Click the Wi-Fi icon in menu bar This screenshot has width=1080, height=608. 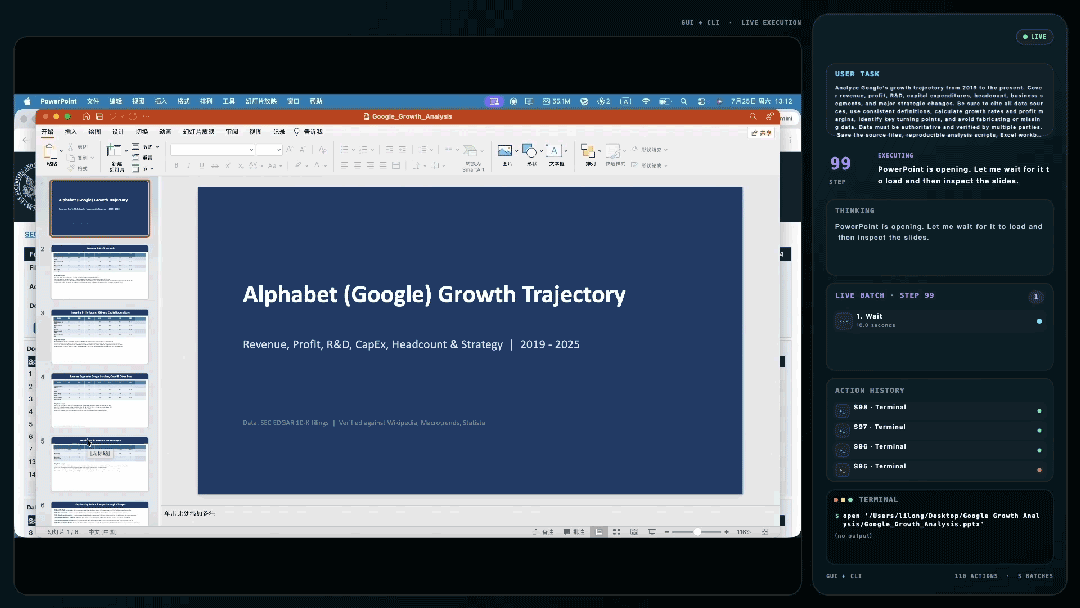coord(646,101)
